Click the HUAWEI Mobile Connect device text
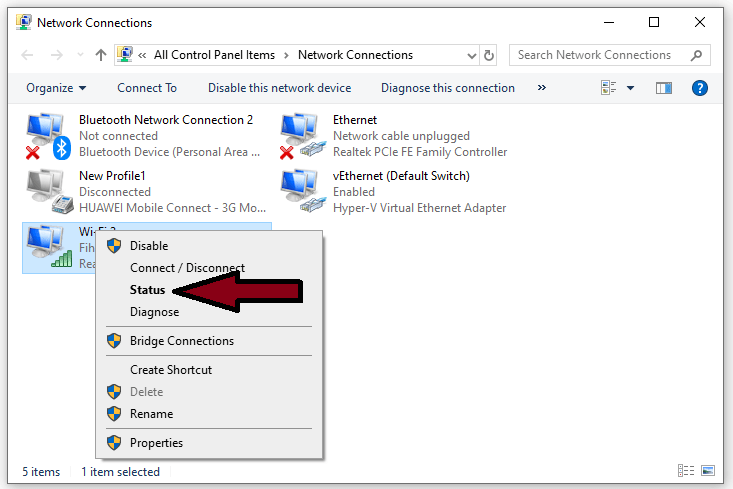 pos(172,208)
